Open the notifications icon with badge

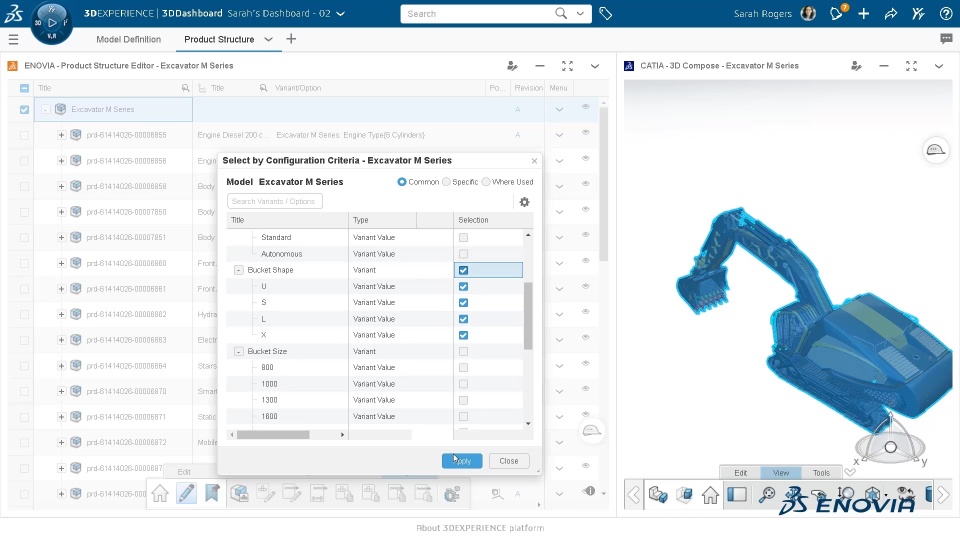point(836,13)
